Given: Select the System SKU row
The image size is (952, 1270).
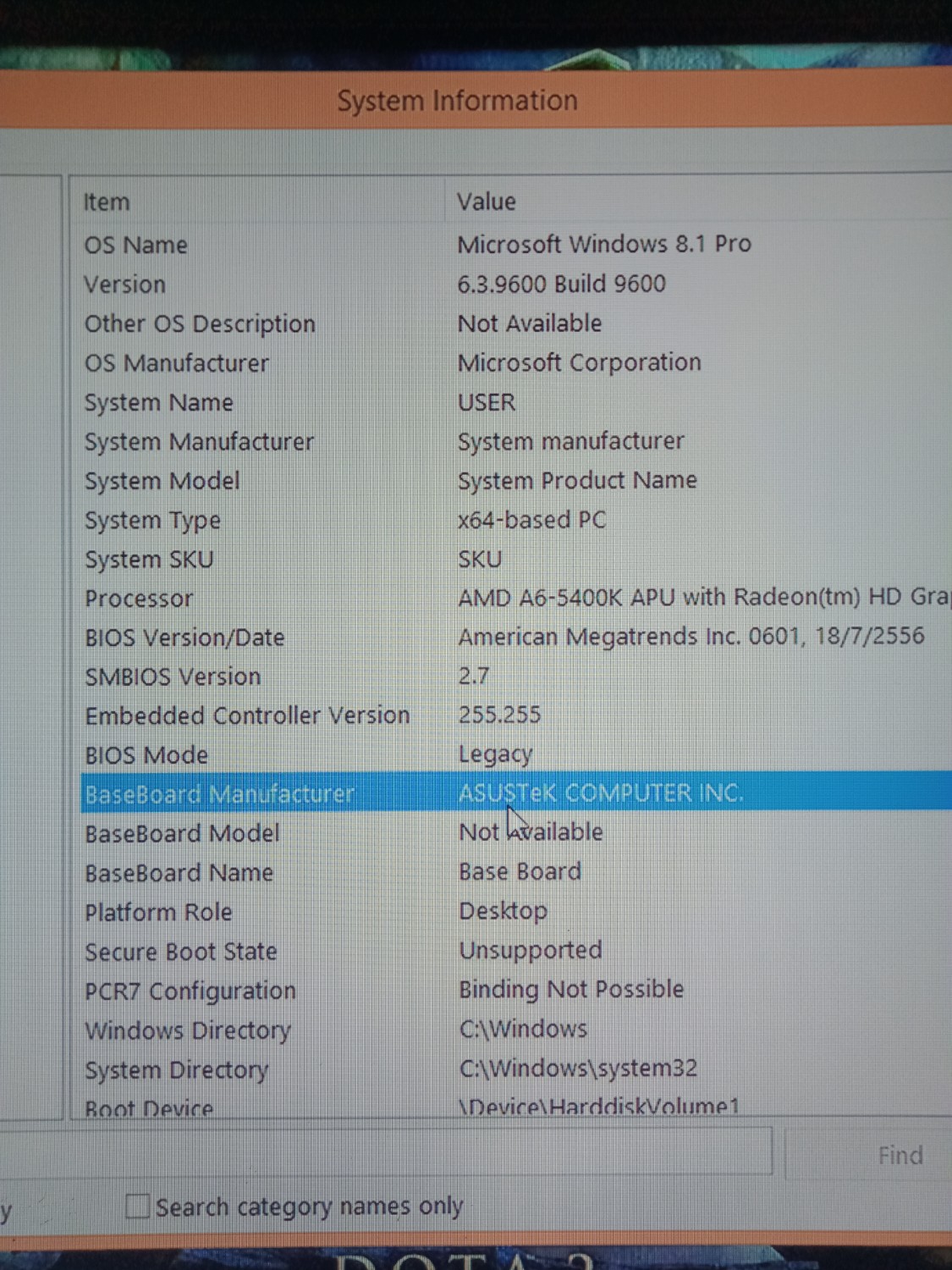Looking at the screenshot, I should pos(515,559).
